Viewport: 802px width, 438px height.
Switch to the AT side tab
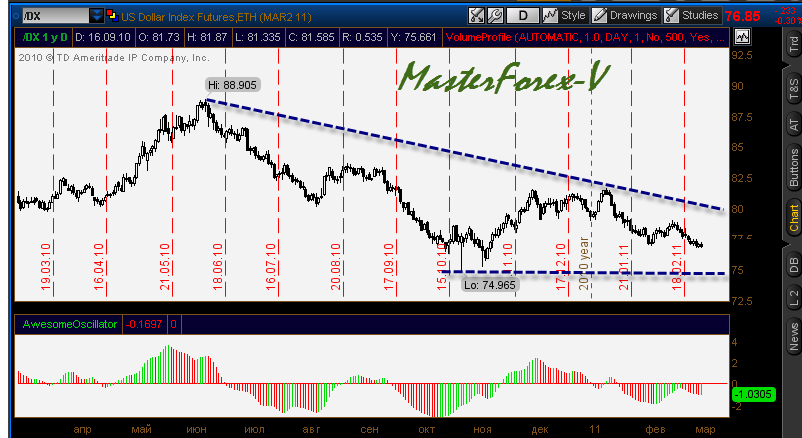[x=793, y=124]
